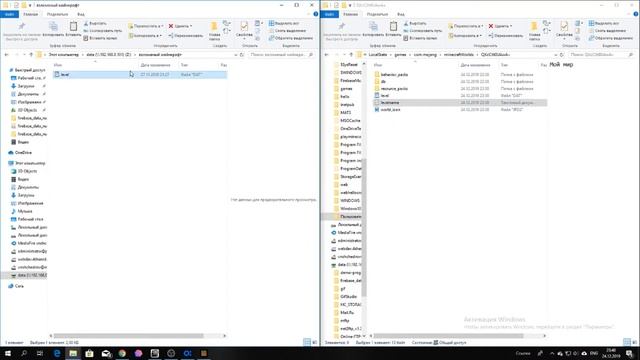Viewport: 640px width, 360px height.
Task: Click refresh button in left window address bar
Action: point(242,55)
